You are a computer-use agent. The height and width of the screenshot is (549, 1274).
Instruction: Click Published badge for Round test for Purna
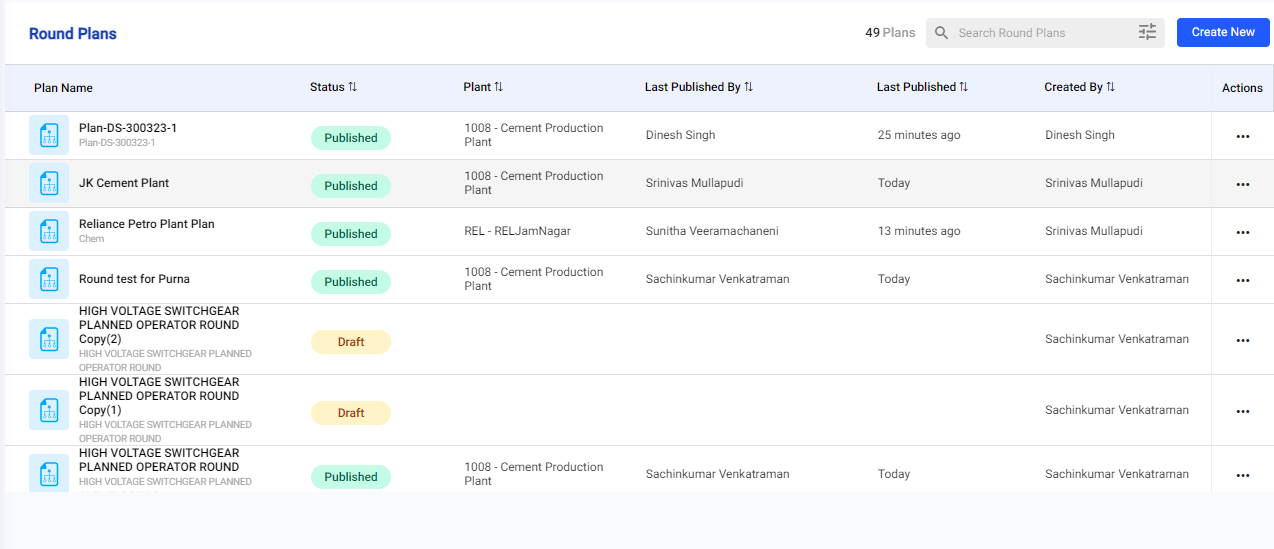coord(350,282)
